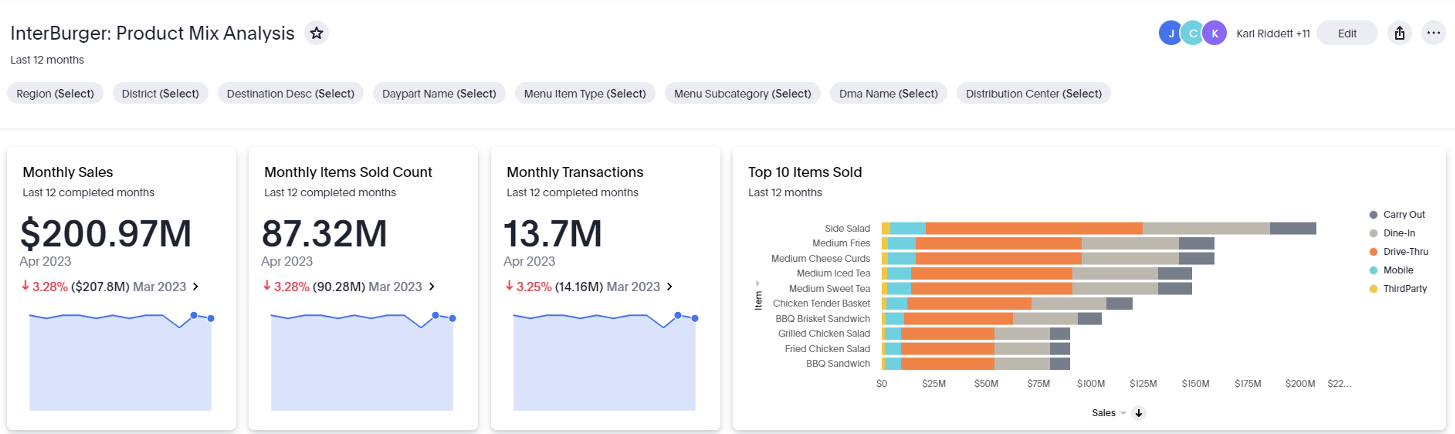
Task: Click the 87.32M items sold value
Action: coord(325,233)
